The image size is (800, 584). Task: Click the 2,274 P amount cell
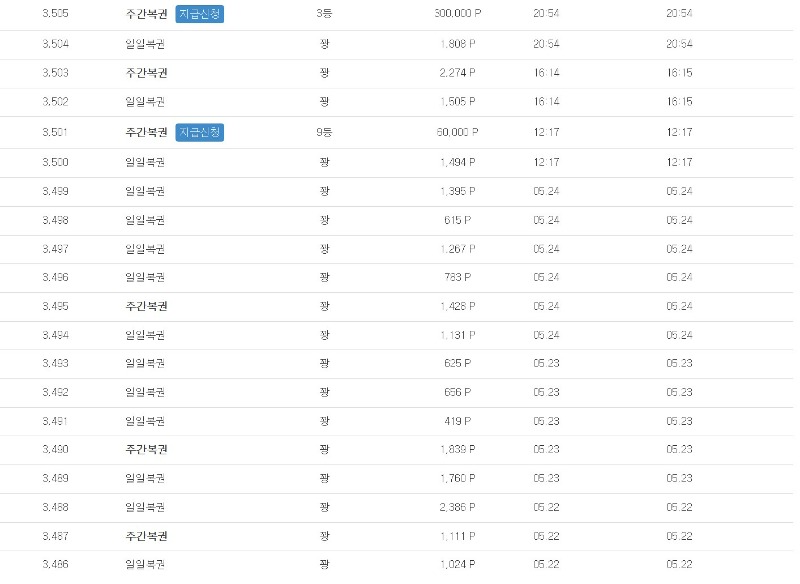coord(458,73)
